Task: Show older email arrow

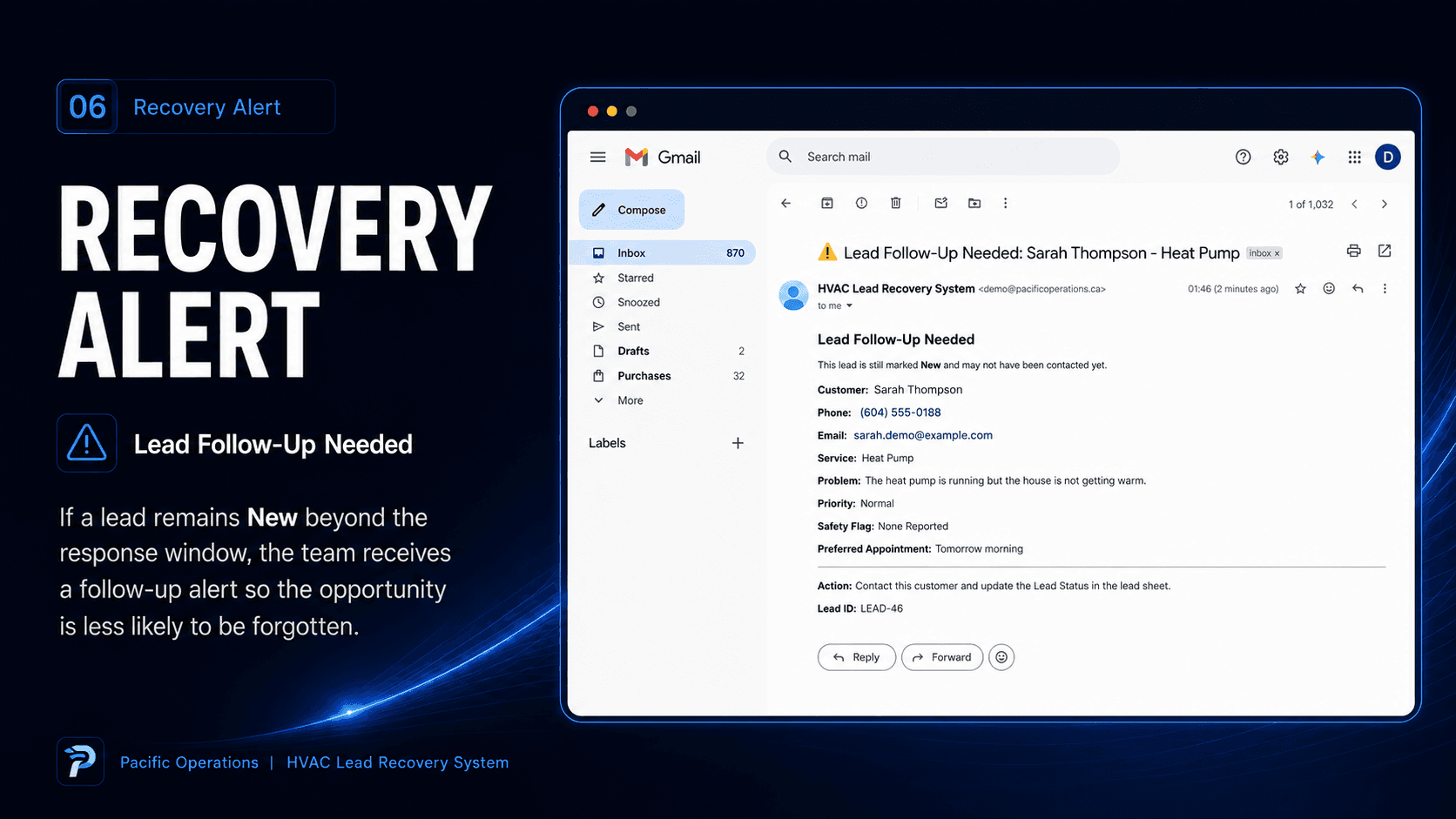Action: (x=1384, y=205)
